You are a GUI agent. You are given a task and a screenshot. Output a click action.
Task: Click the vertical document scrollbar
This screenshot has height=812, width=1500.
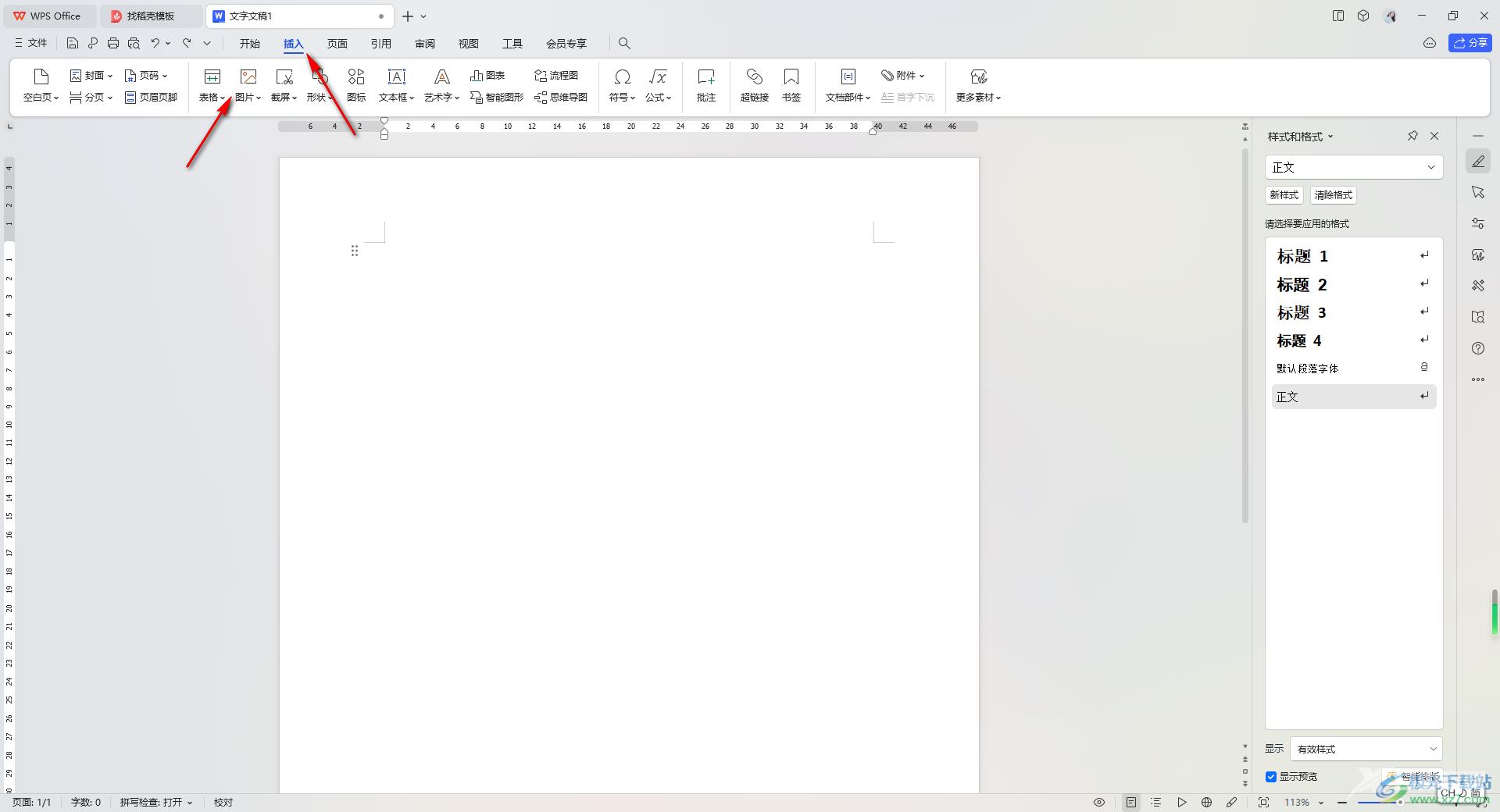(1245, 336)
